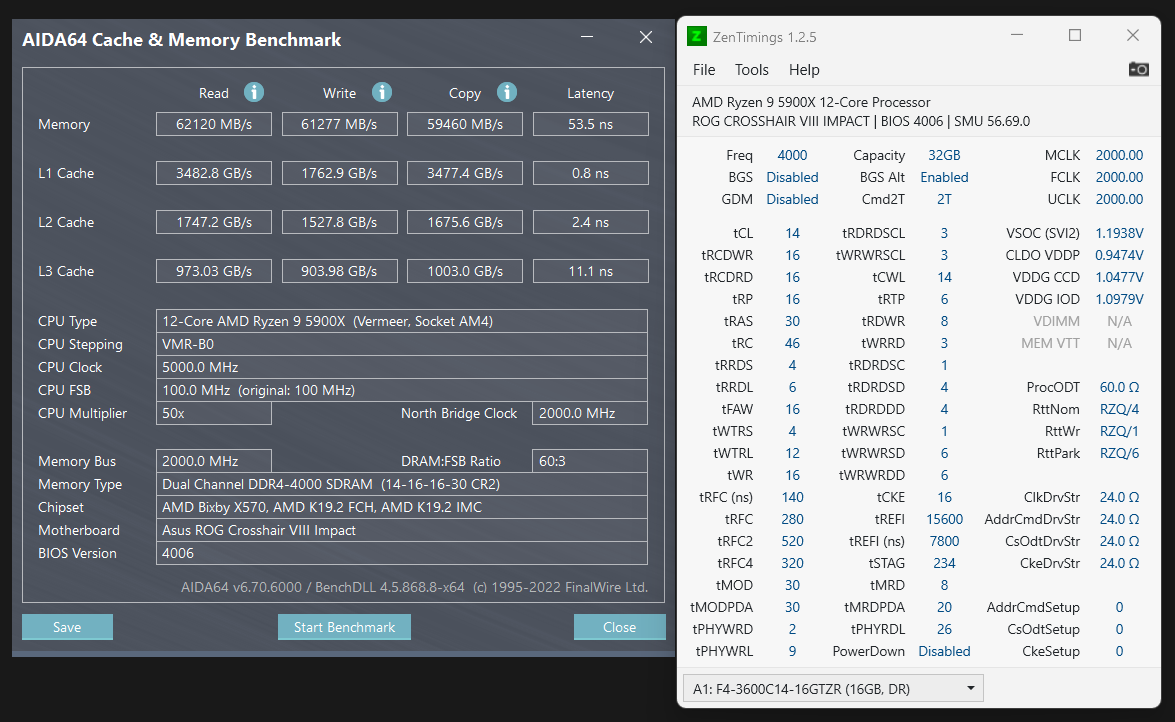Click the FCLK value 2000.00
Image resolution: width=1175 pixels, height=722 pixels.
coord(1120,177)
